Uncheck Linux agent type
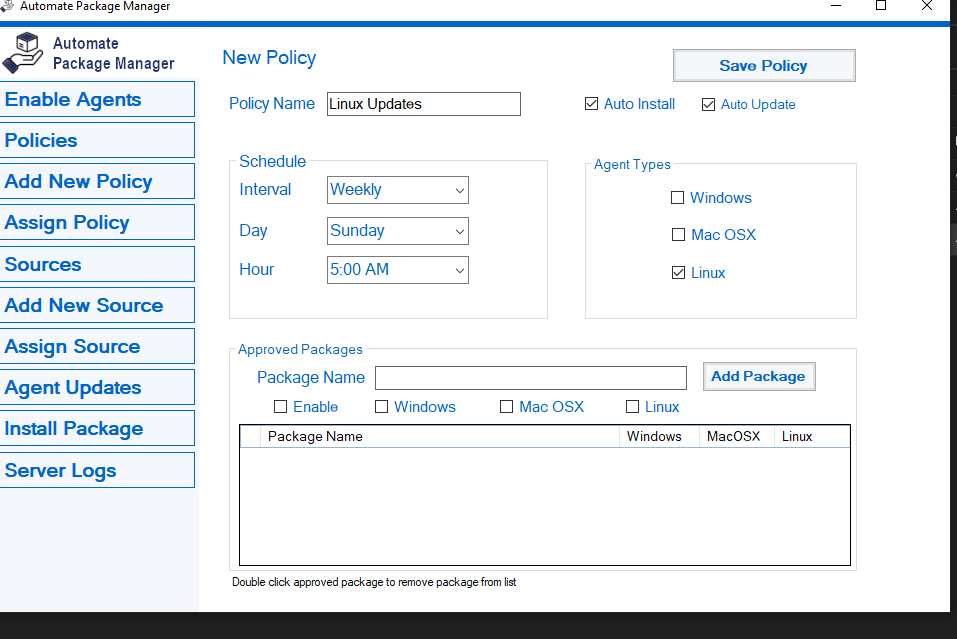 (678, 273)
